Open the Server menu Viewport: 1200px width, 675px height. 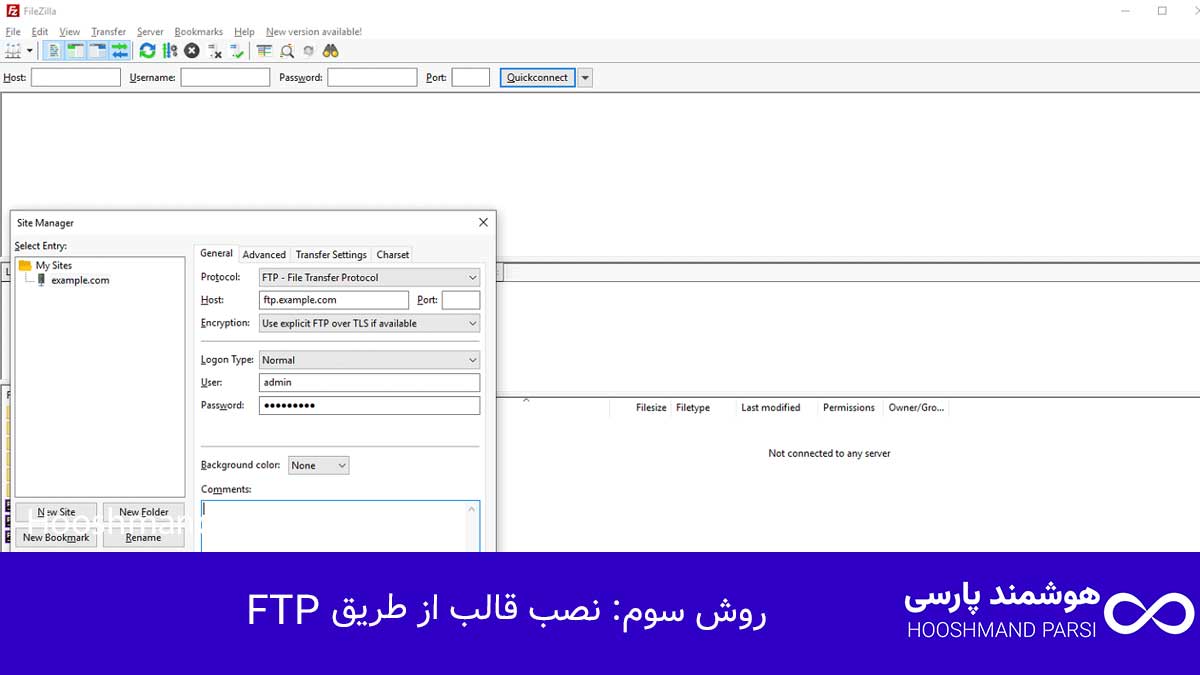tap(151, 32)
